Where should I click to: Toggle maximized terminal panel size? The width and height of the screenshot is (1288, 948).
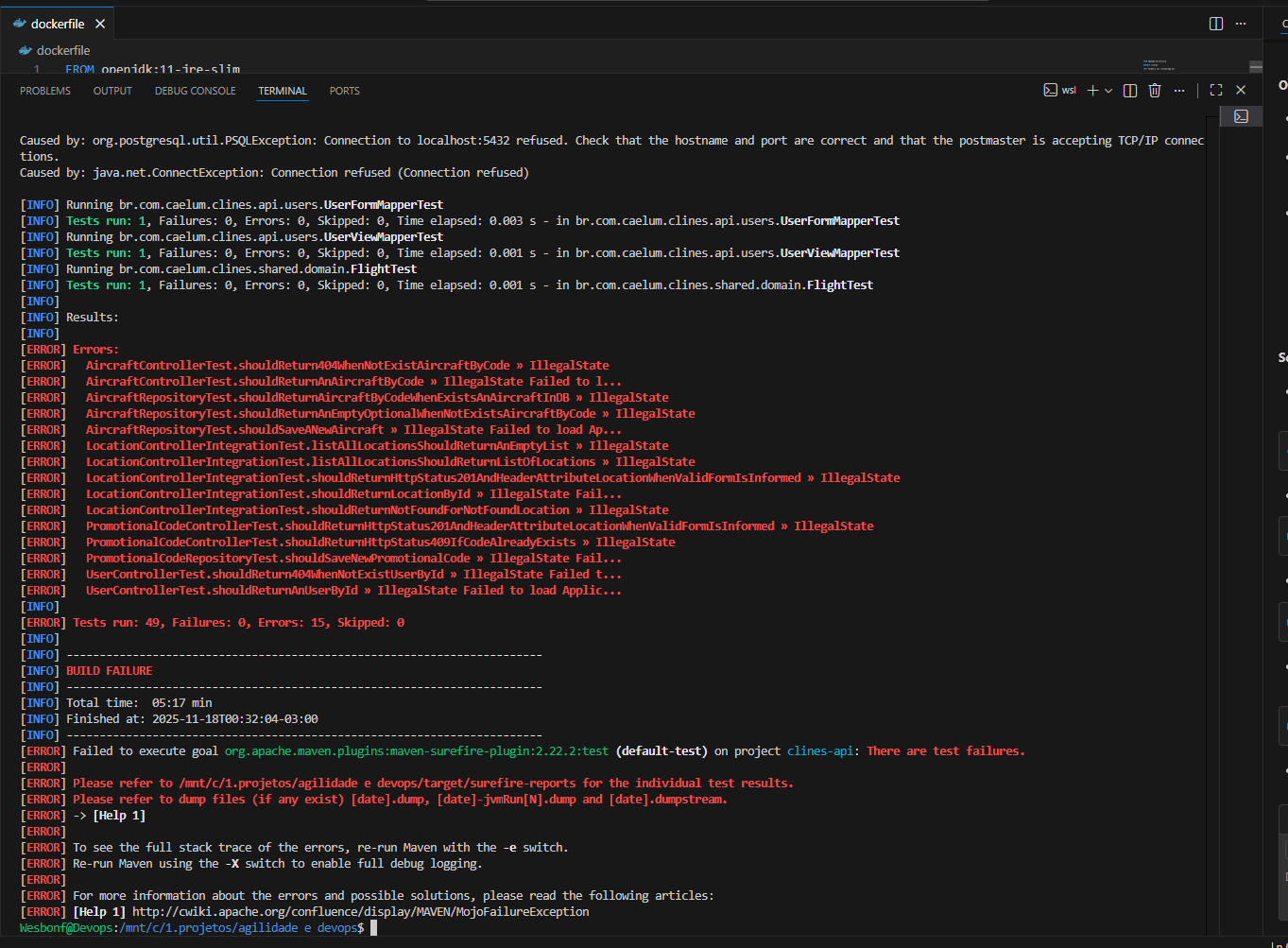click(1216, 91)
